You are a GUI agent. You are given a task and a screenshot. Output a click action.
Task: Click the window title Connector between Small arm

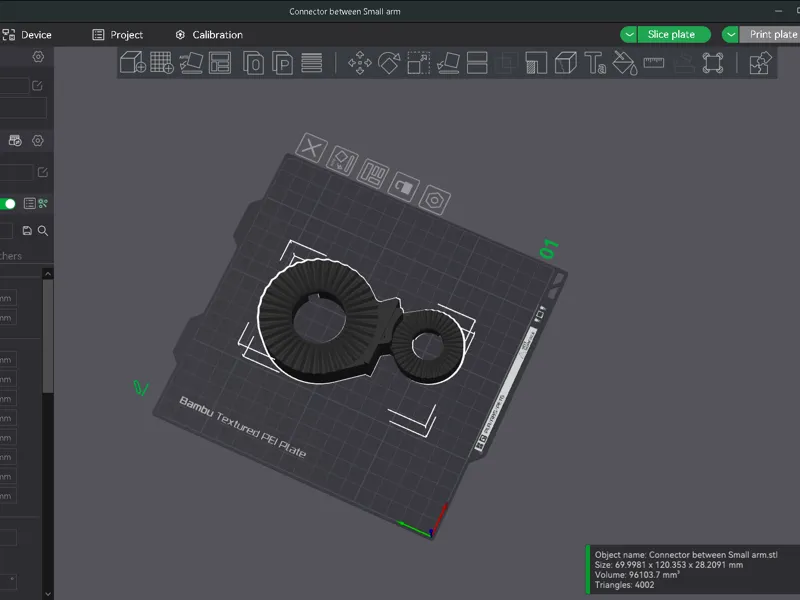345,11
